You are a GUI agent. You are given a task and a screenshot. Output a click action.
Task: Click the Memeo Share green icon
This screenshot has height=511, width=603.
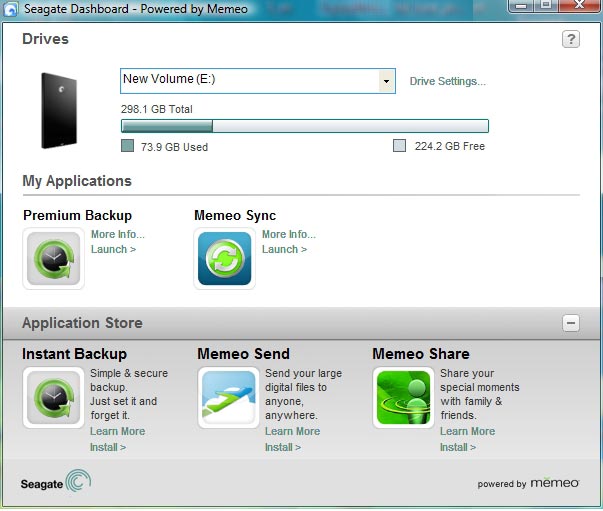(x=403, y=398)
